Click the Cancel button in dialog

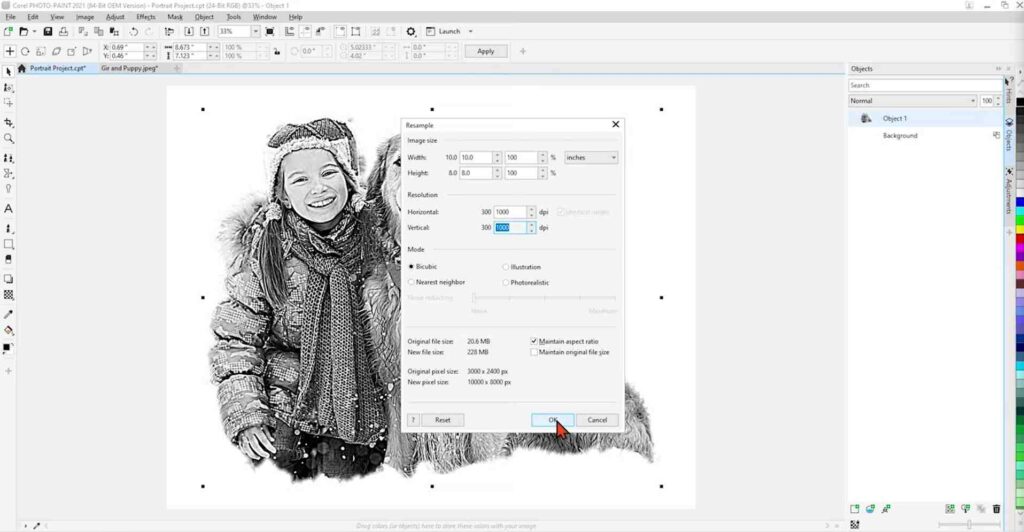597,420
